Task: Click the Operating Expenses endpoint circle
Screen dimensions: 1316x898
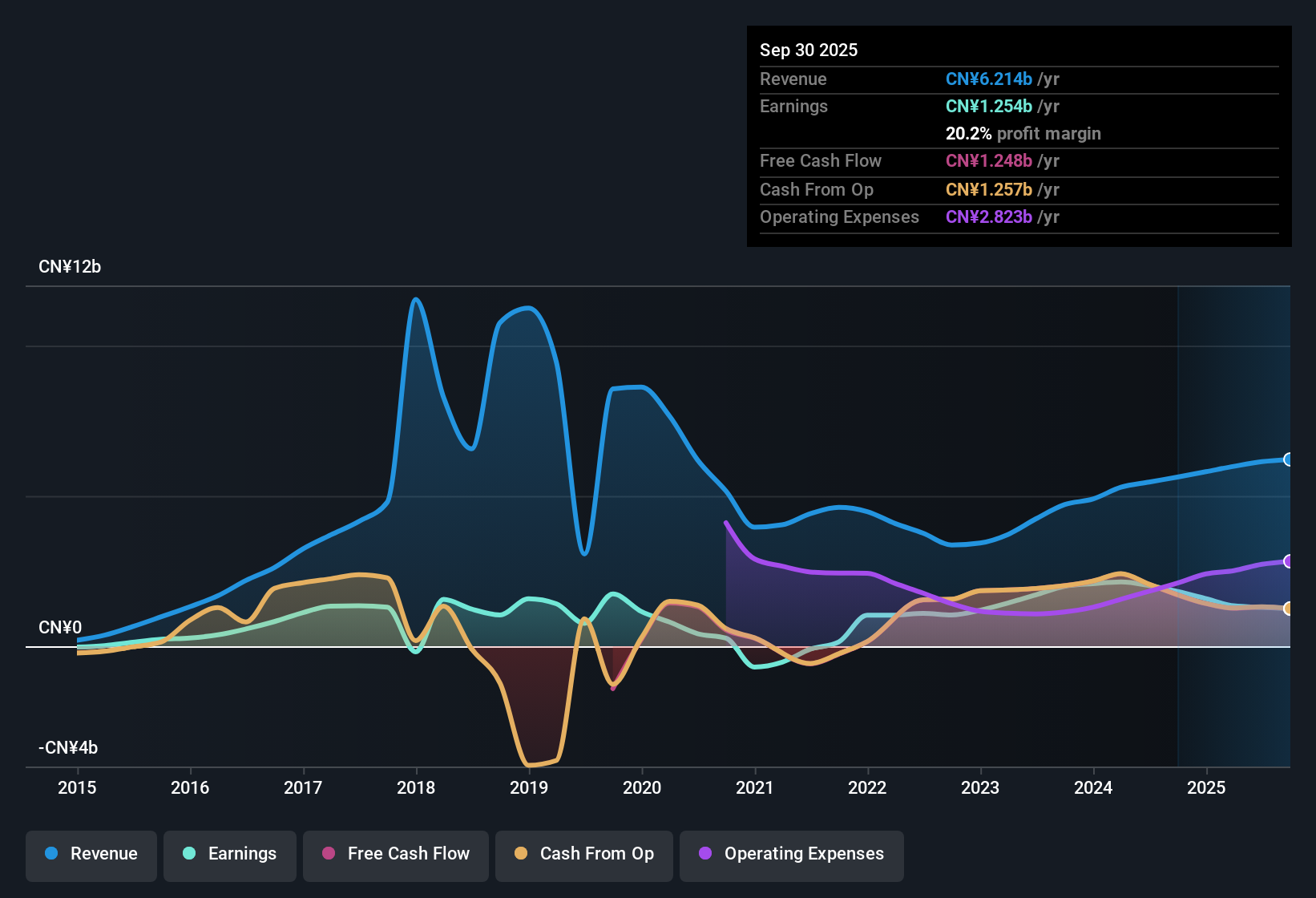Action: click(1289, 560)
